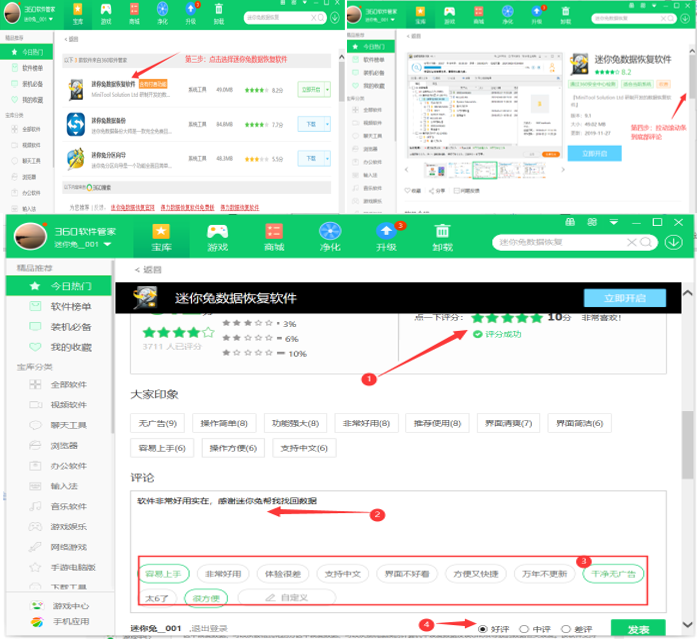
Task: Click the magnifier search icon, front window
Action: 646,242
